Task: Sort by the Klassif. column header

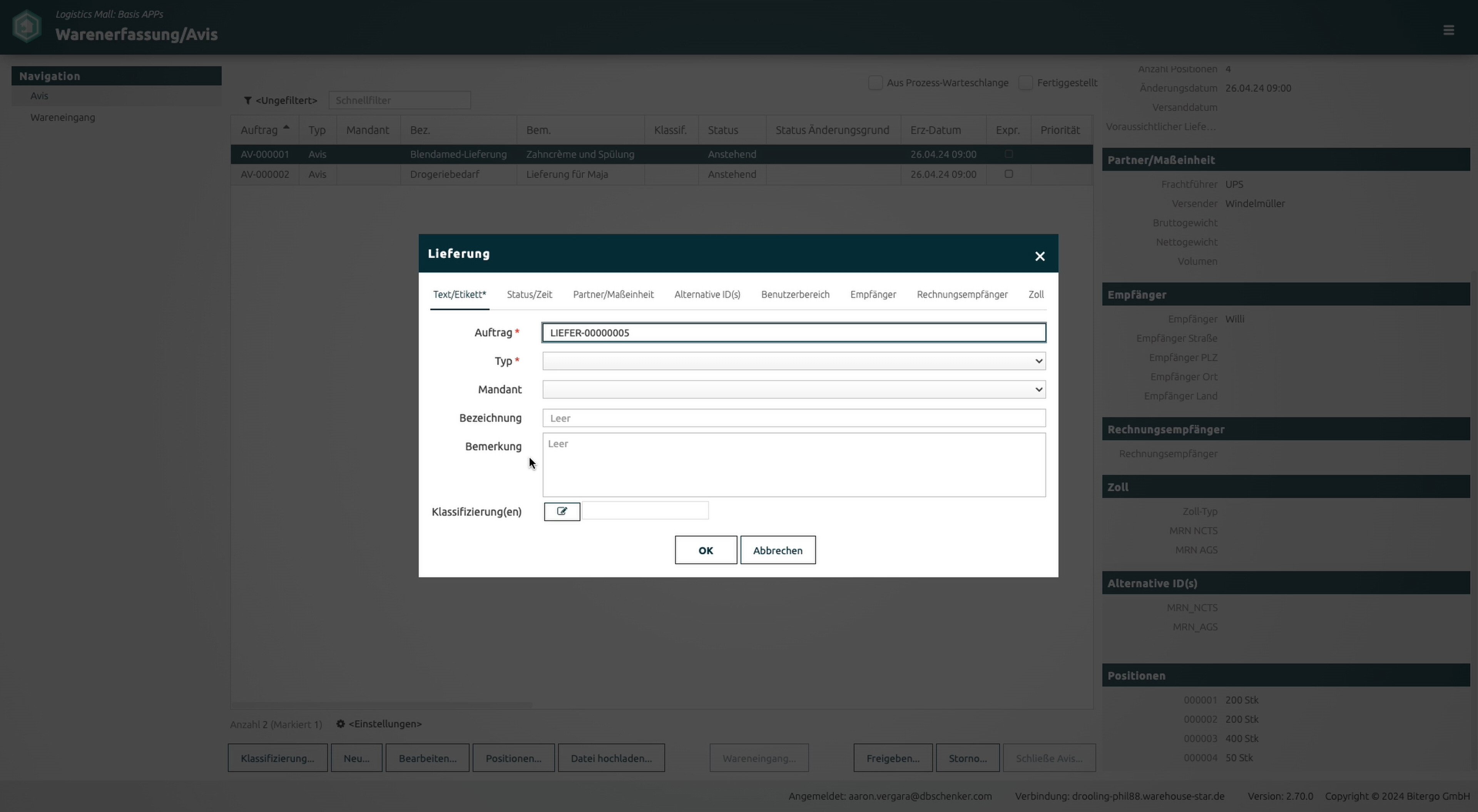Action: [x=671, y=130]
